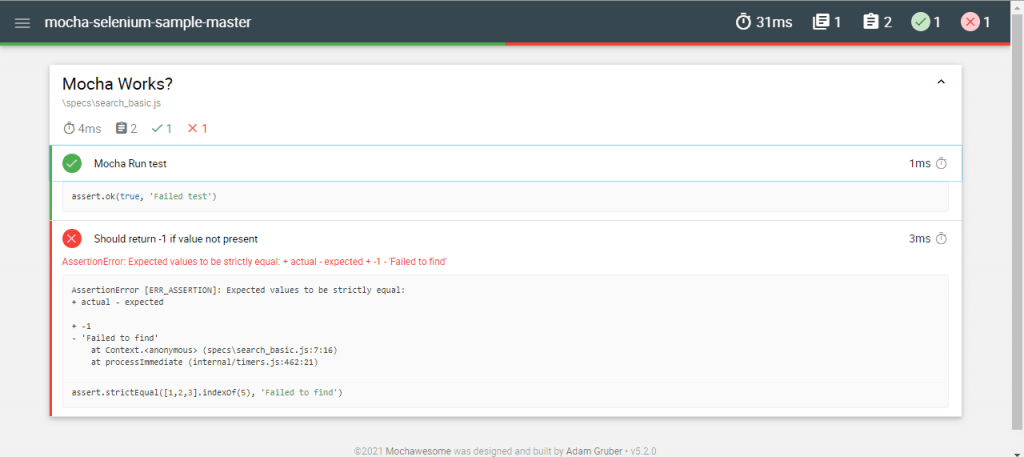
Task: Click the suite failed X count
Action: tap(197, 129)
